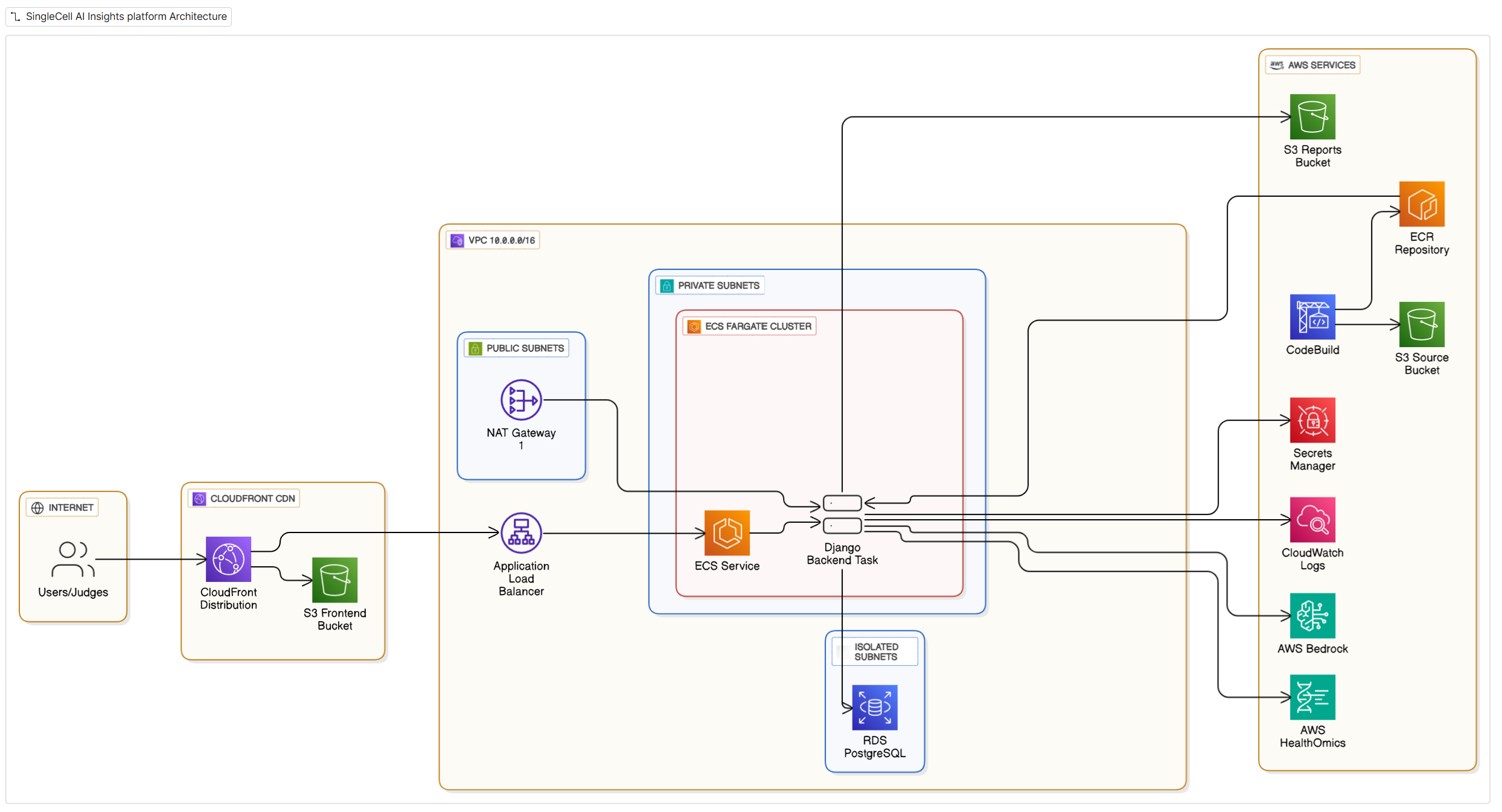Click the S3 Frontend Bucket icon
Screen dimensions: 1502x812
click(x=334, y=580)
